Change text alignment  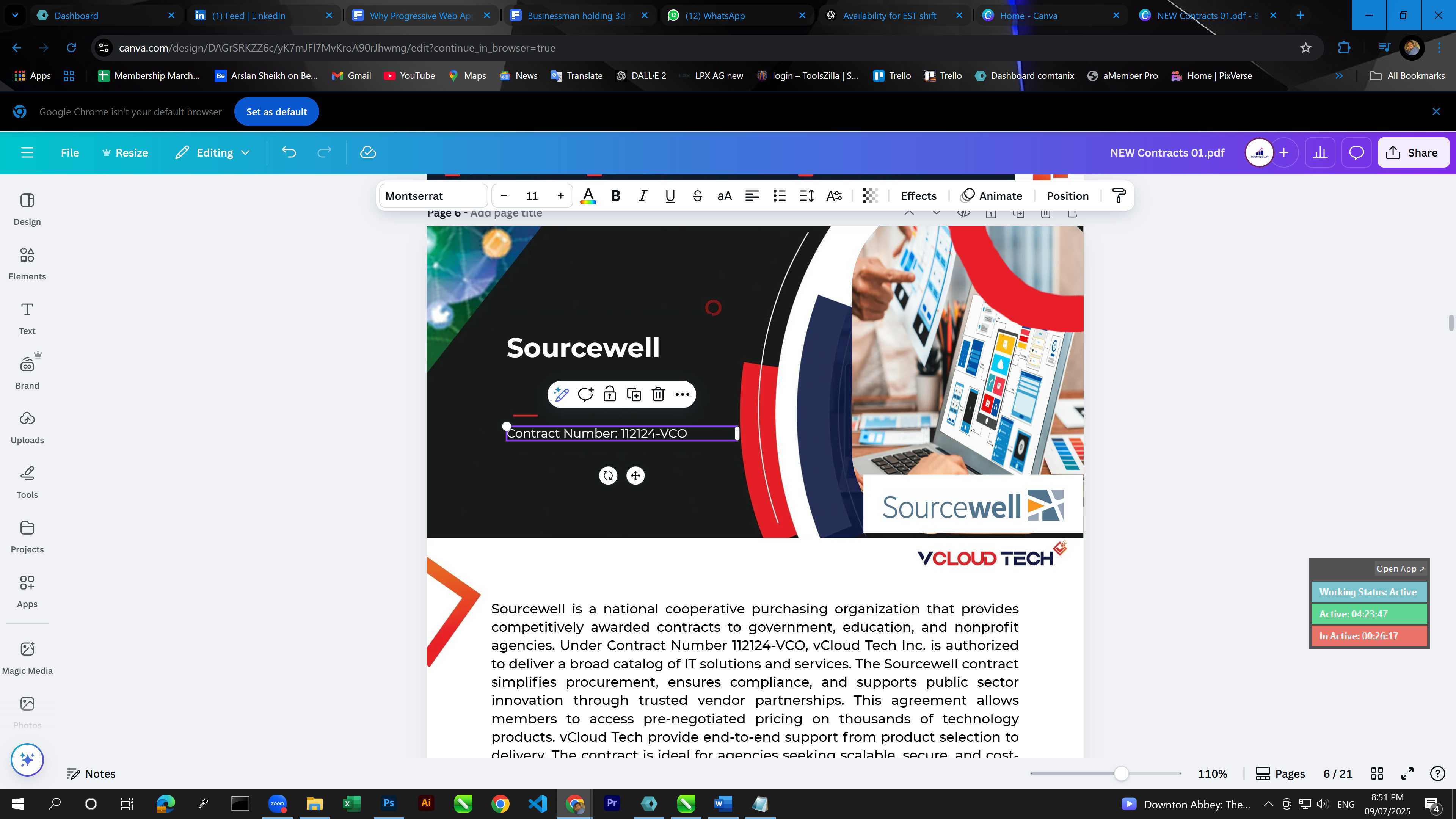[752, 196]
